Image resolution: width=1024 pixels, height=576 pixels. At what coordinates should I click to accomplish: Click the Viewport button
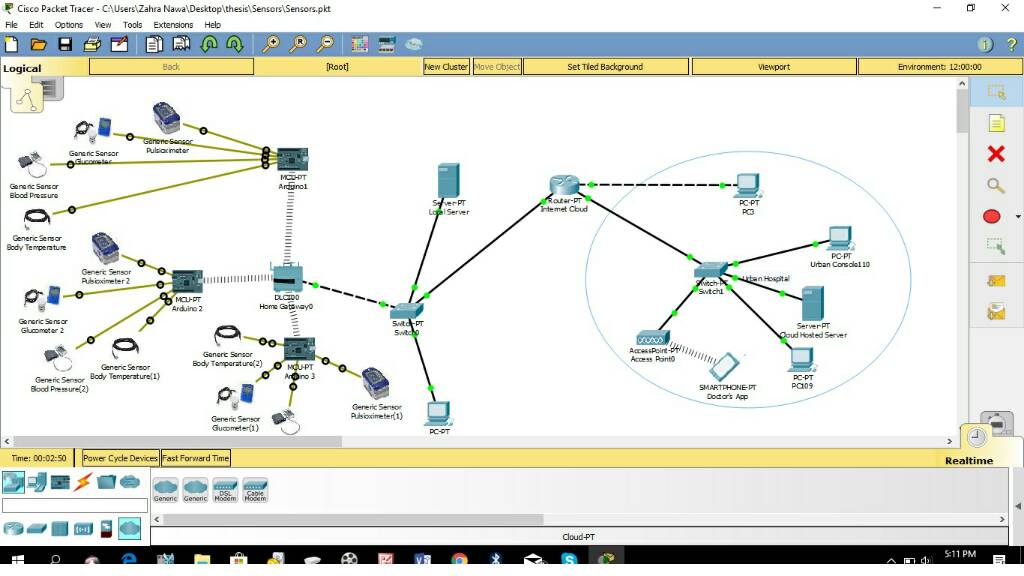[774, 67]
